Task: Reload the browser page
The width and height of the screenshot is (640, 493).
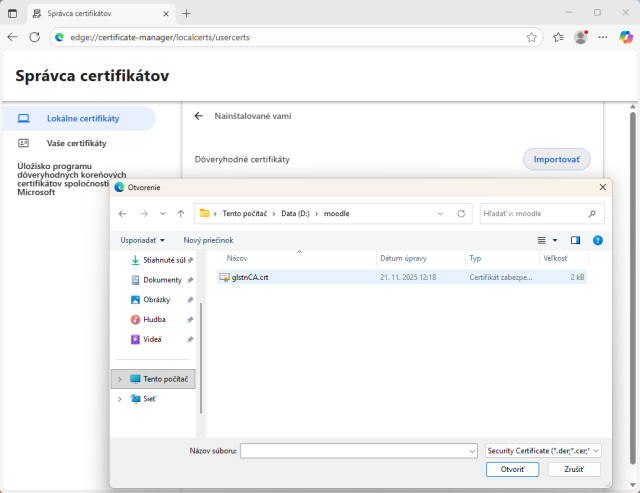Action: coord(35,37)
